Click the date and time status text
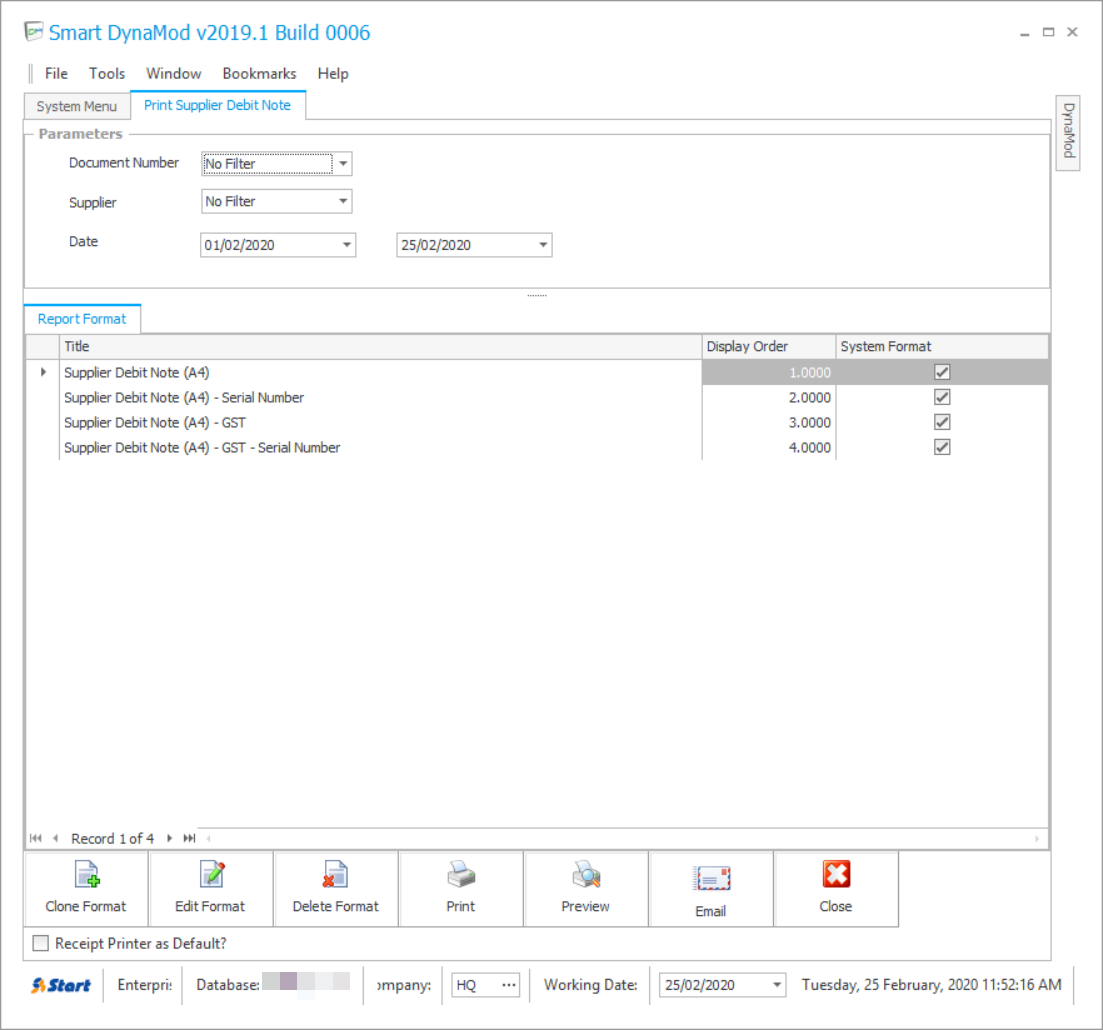The height and width of the screenshot is (1030, 1103). click(931, 985)
